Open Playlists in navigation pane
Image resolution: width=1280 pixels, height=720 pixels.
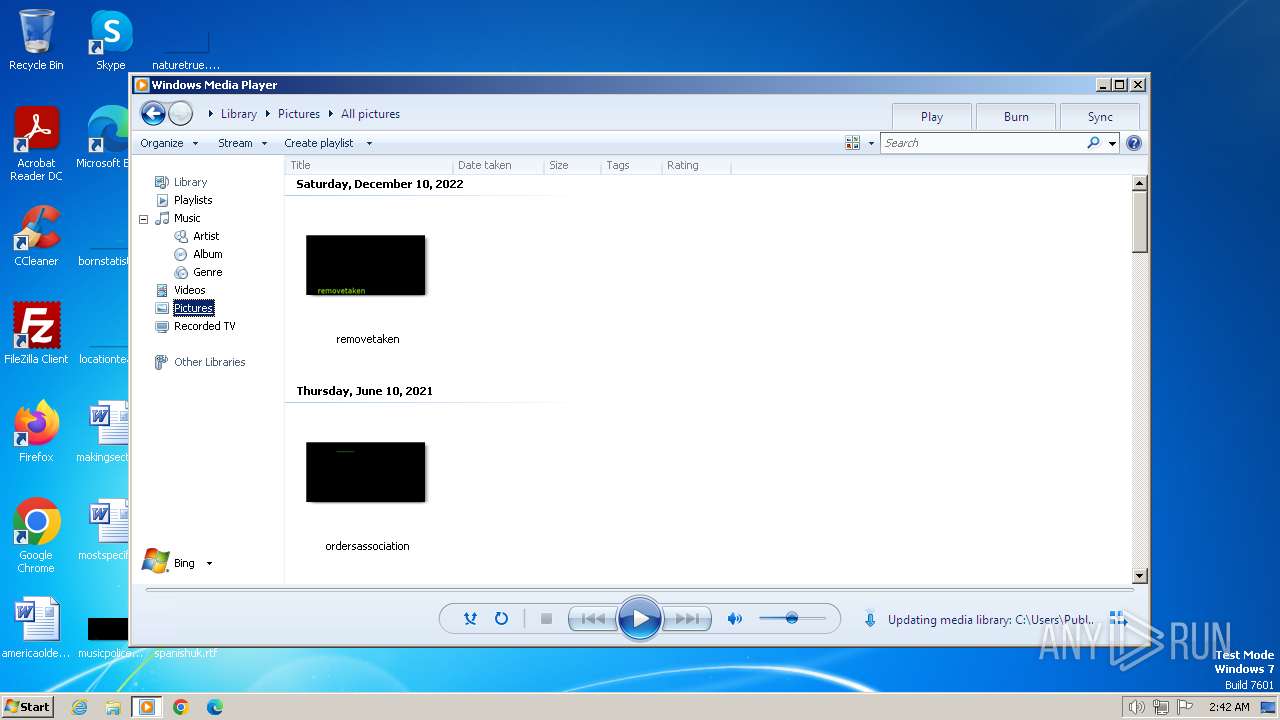[x=193, y=200]
